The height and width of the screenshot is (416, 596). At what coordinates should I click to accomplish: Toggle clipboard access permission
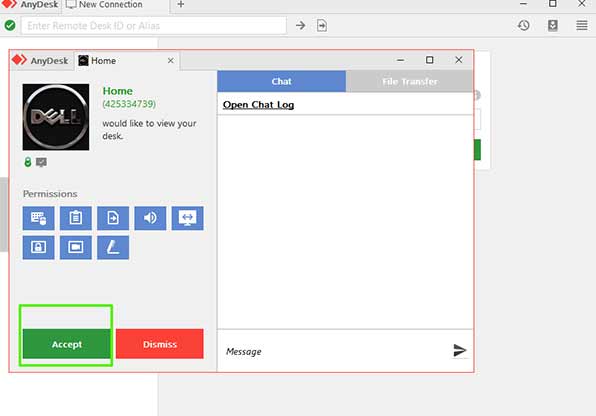click(x=76, y=218)
